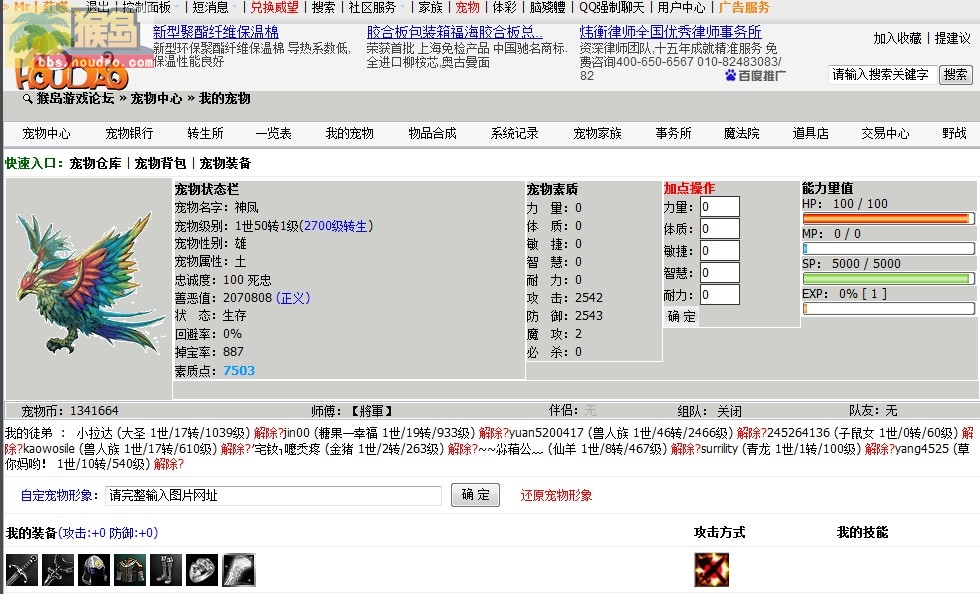The image size is (980, 594).
Task: Click the 7503 素质点 value
Action: coord(239,371)
